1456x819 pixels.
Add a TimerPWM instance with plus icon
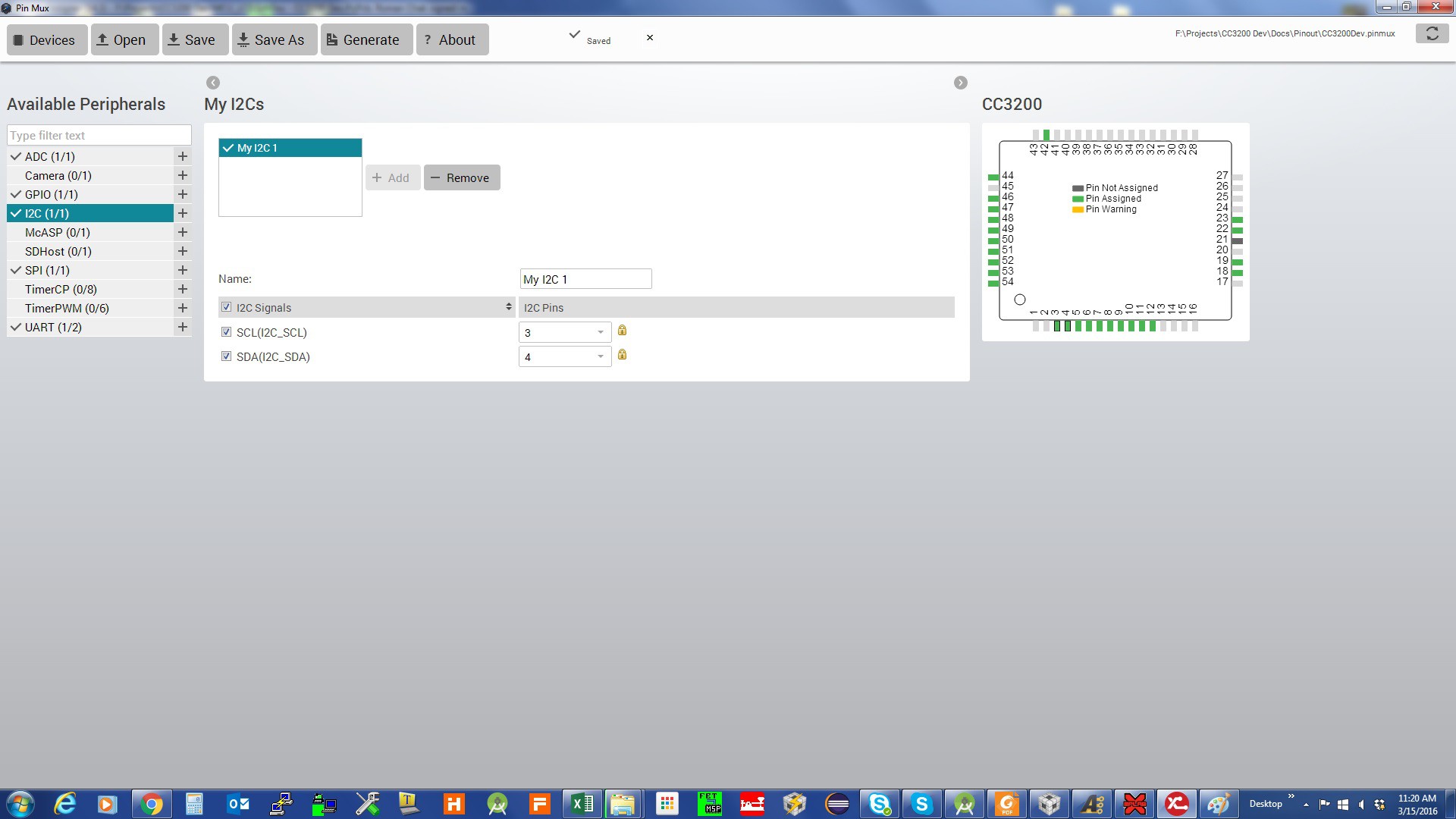pyautogui.click(x=183, y=308)
